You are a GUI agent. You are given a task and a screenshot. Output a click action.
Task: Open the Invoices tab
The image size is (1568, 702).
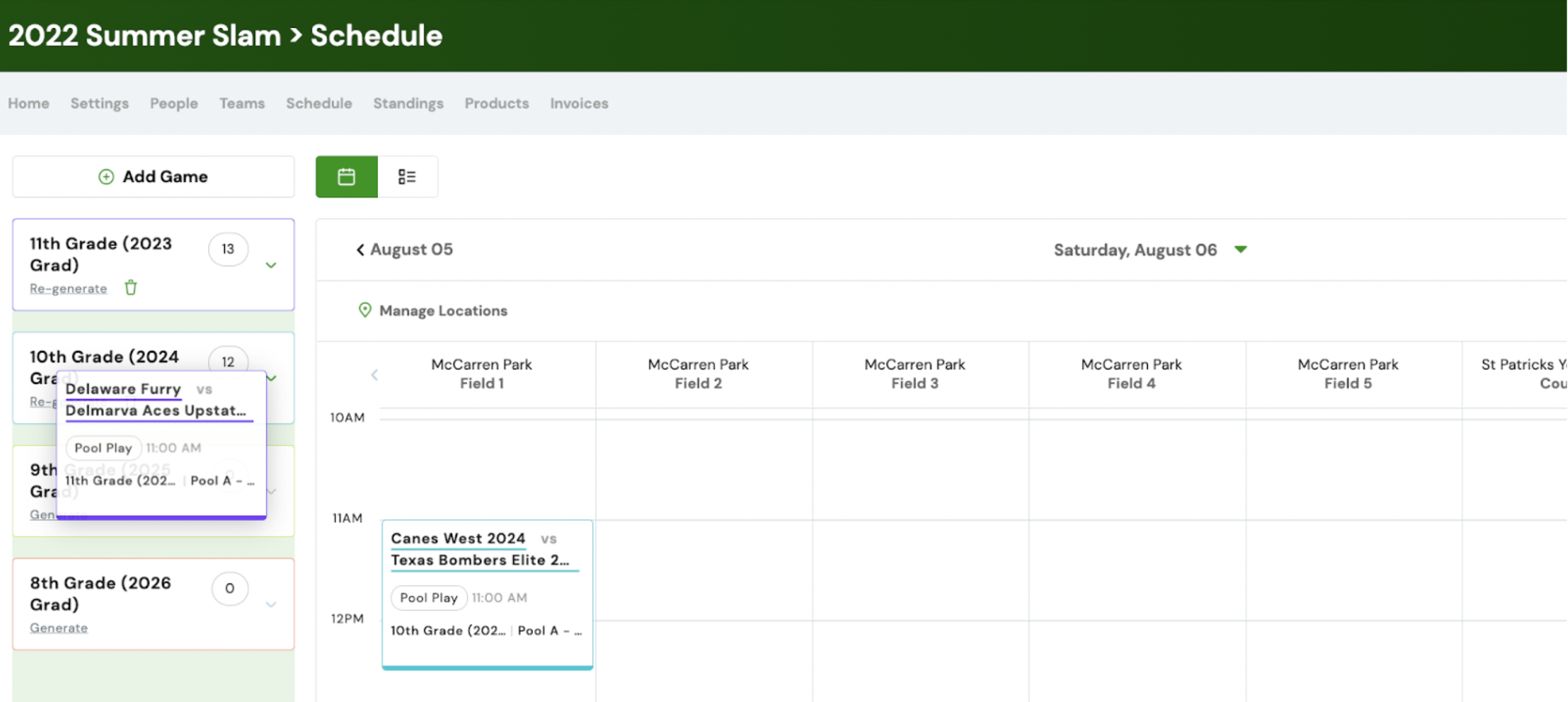[579, 103]
